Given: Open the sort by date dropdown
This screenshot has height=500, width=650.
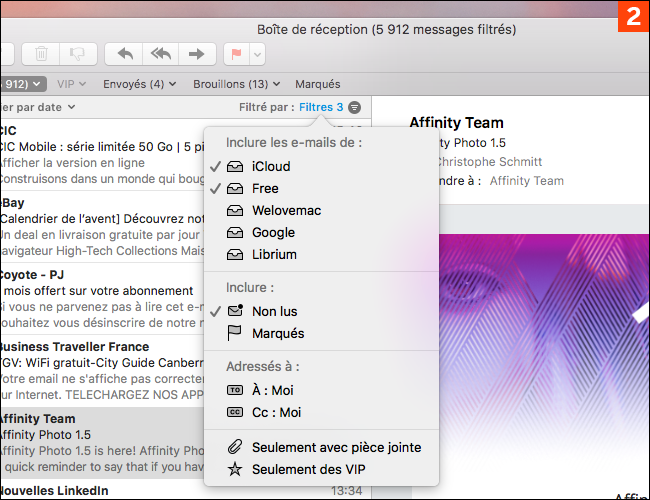Looking at the screenshot, I should point(37,107).
